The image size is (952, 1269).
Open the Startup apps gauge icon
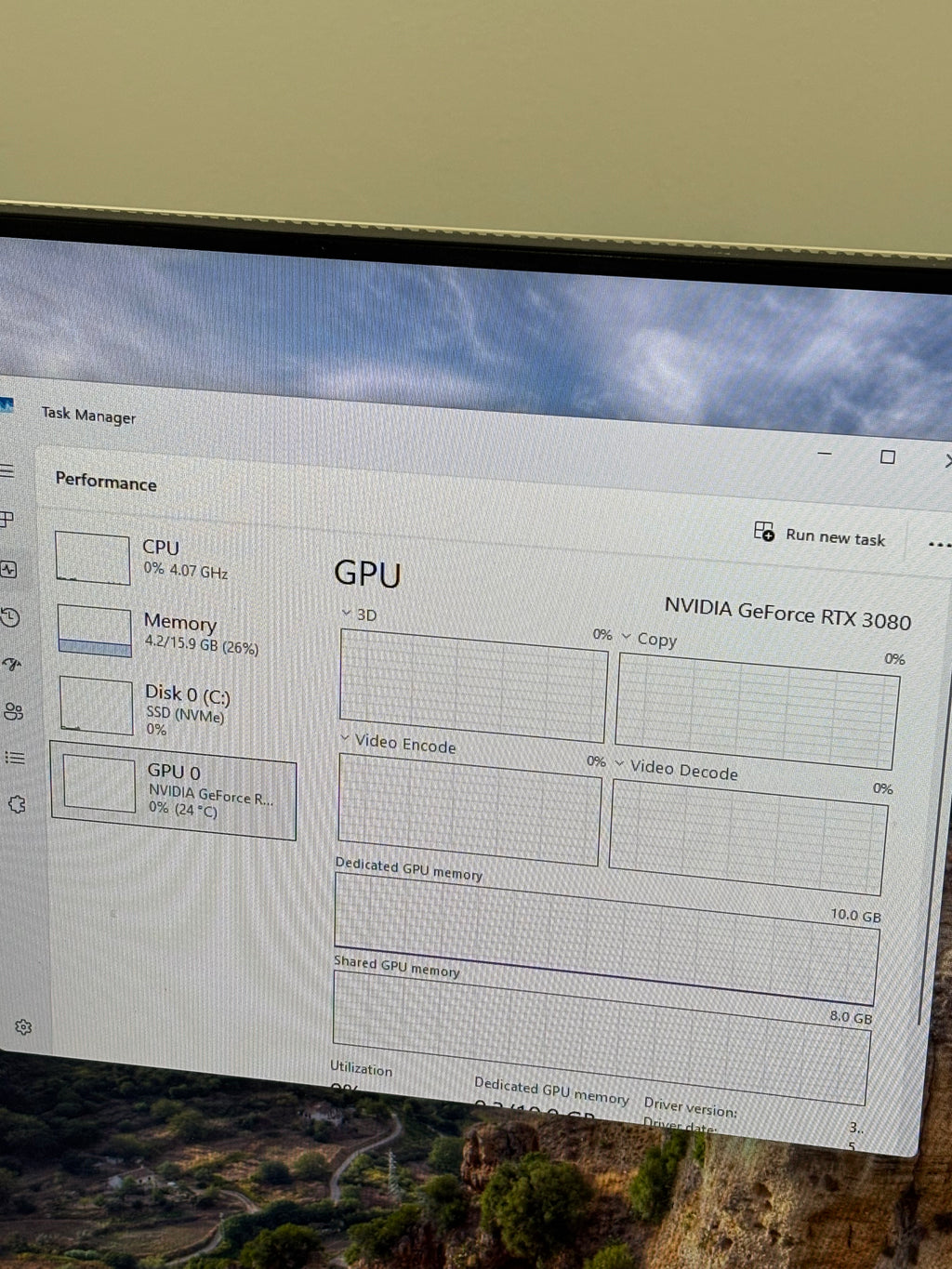click(x=12, y=664)
